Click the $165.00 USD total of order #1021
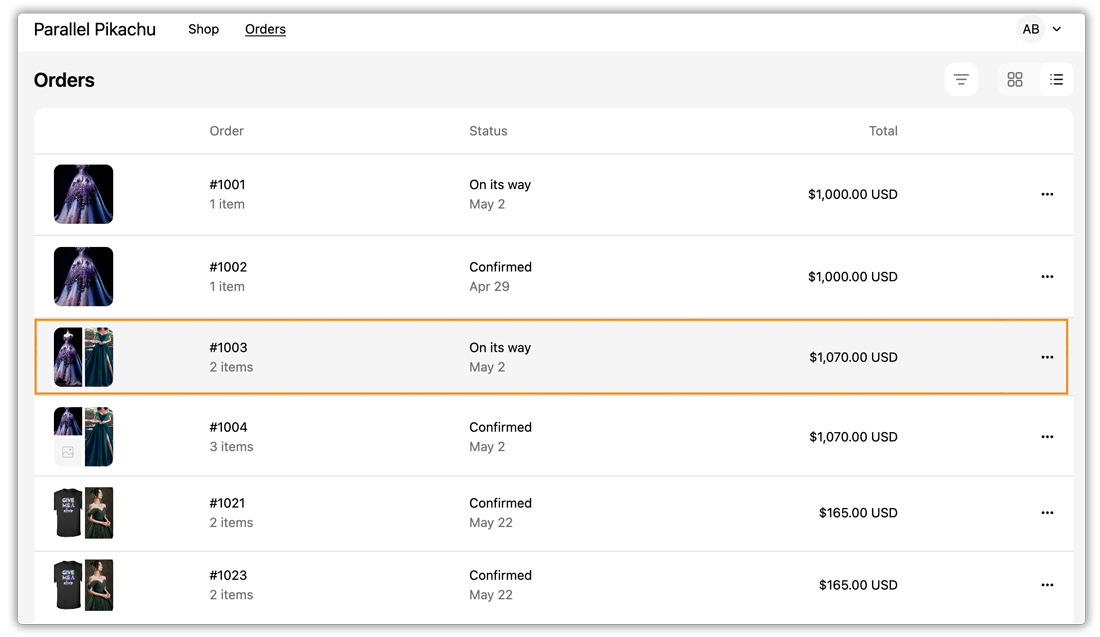The height and width of the screenshot is (637, 1100). tap(858, 513)
